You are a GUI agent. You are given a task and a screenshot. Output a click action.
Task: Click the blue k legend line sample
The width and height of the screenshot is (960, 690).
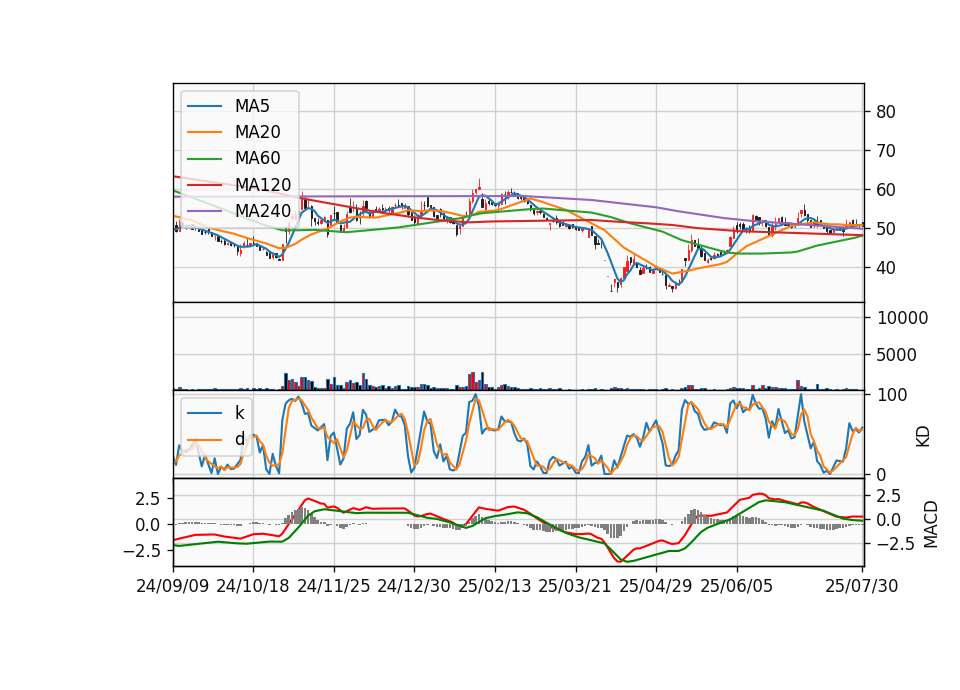click(204, 413)
